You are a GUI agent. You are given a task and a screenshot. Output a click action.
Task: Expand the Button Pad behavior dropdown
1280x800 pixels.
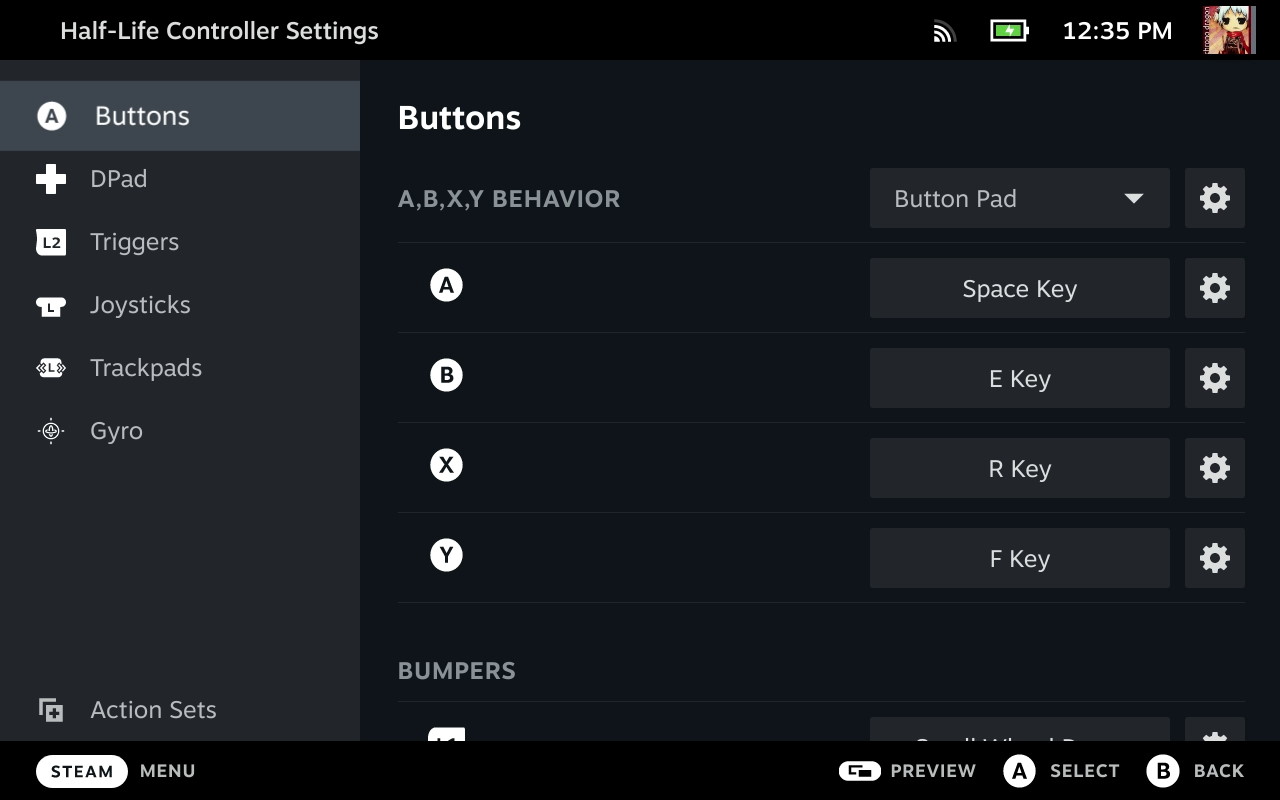(1019, 198)
